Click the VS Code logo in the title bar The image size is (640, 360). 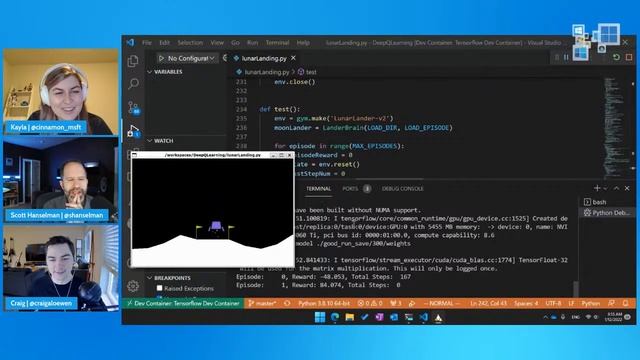(x=130, y=42)
